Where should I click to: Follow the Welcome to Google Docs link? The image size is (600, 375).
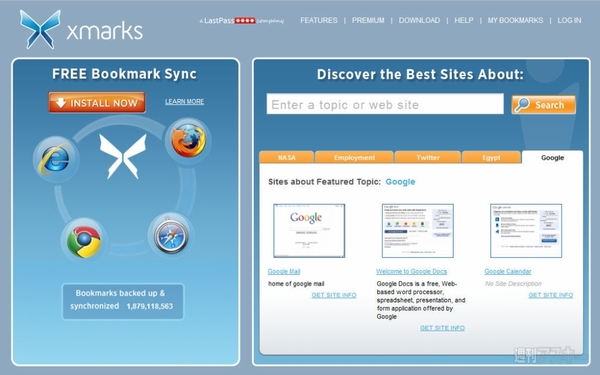tap(411, 271)
